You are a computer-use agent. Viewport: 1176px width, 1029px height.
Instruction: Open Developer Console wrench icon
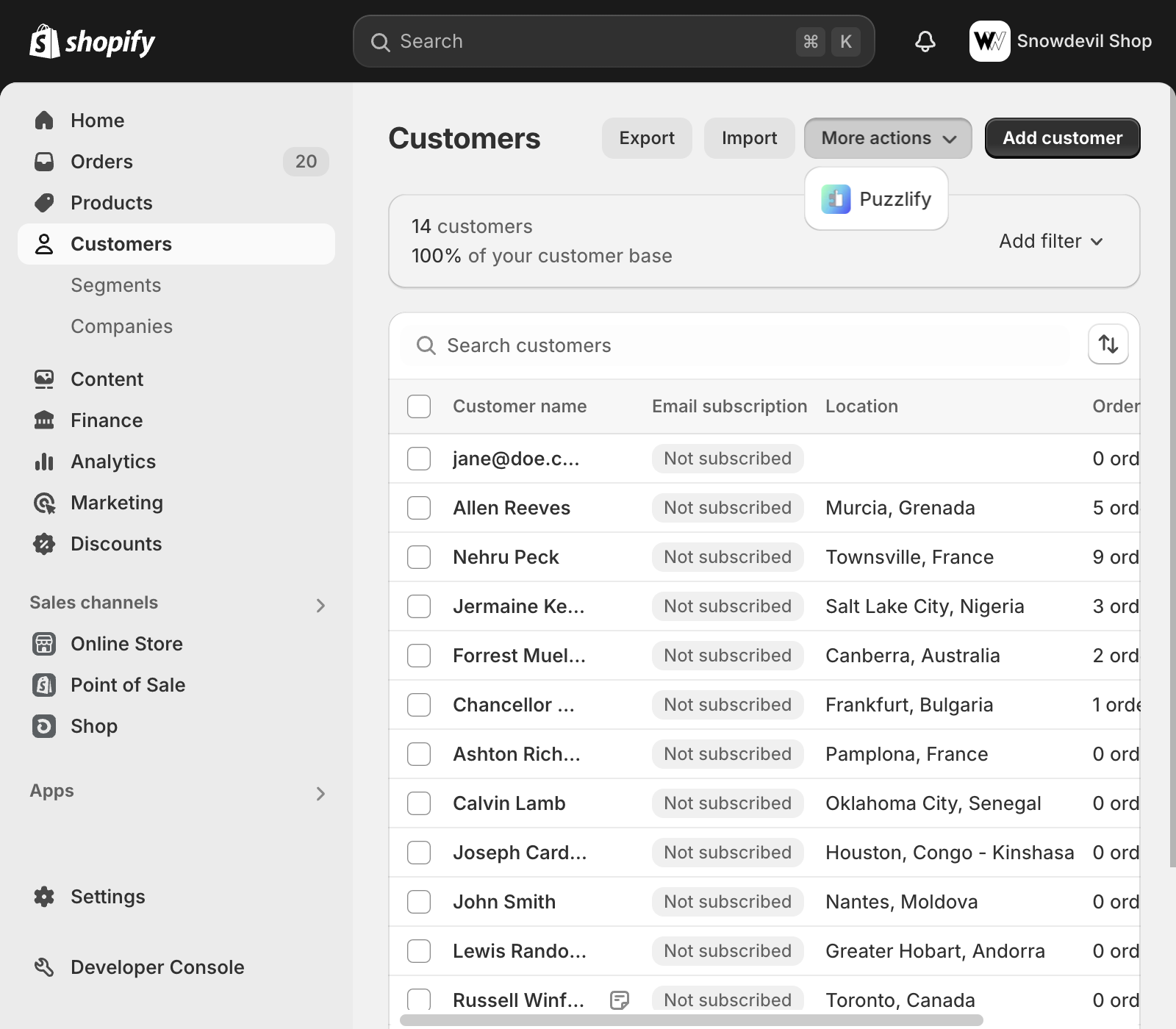click(44, 967)
